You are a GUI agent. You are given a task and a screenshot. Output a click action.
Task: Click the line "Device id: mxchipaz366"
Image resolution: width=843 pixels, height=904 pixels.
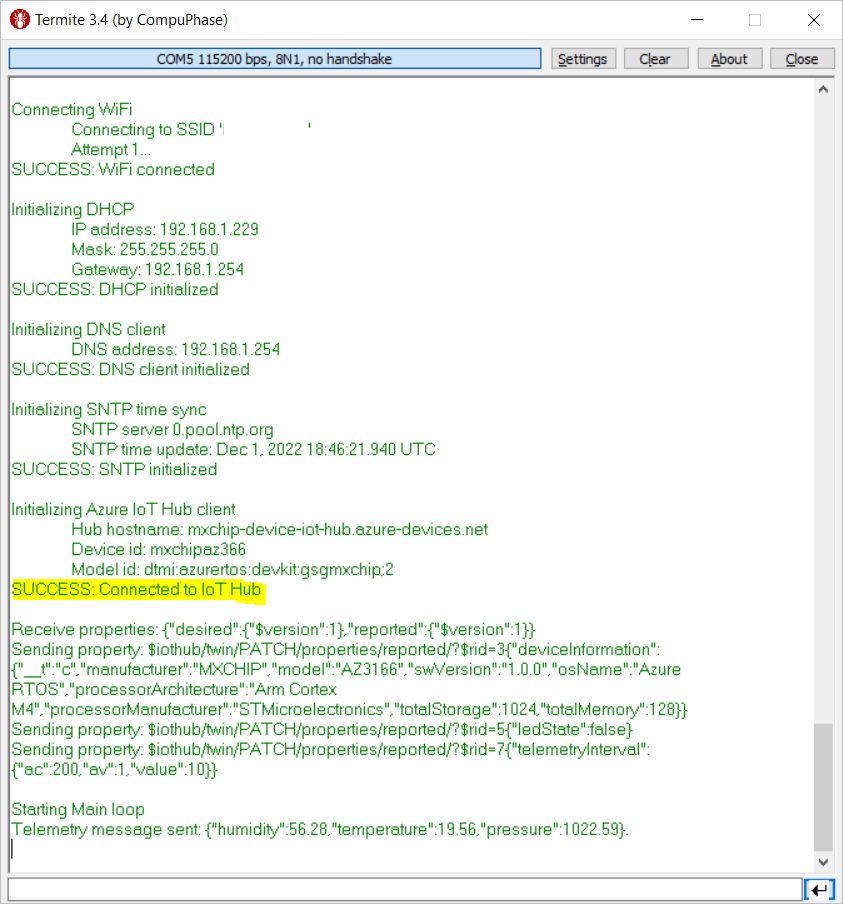pyautogui.click(x=159, y=549)
